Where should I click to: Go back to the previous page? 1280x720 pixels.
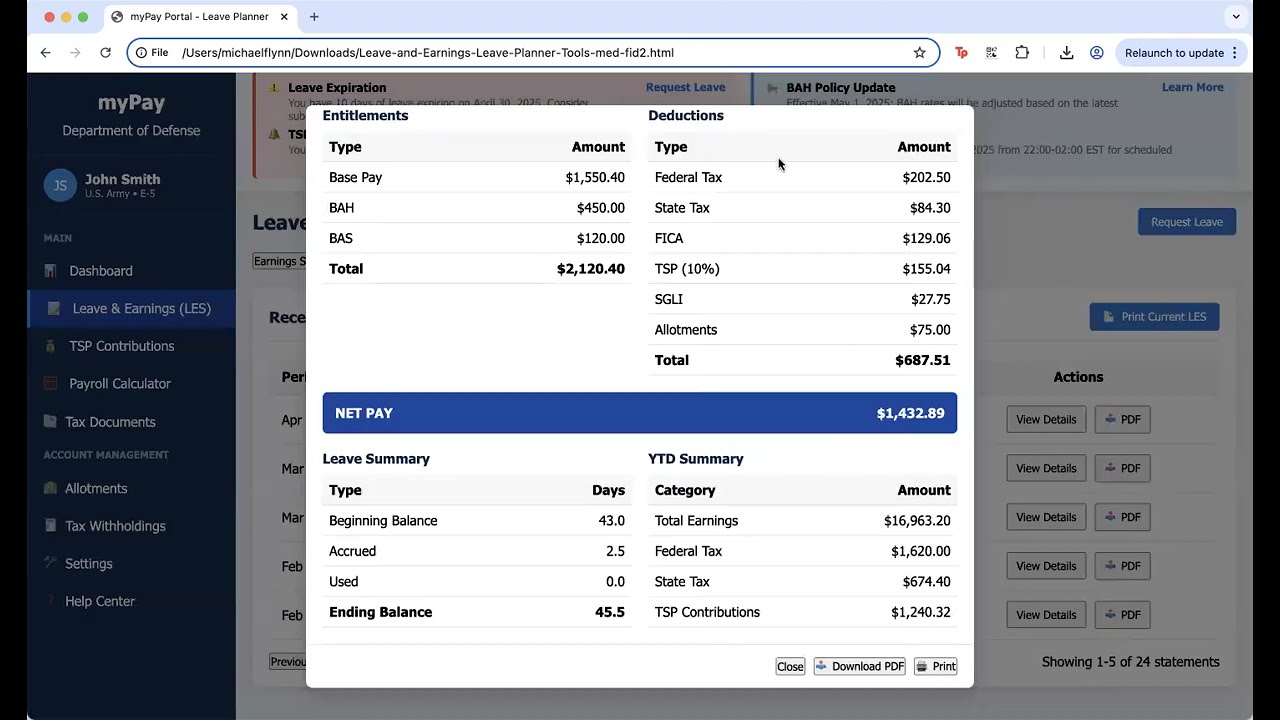click(x=45, y=53)
